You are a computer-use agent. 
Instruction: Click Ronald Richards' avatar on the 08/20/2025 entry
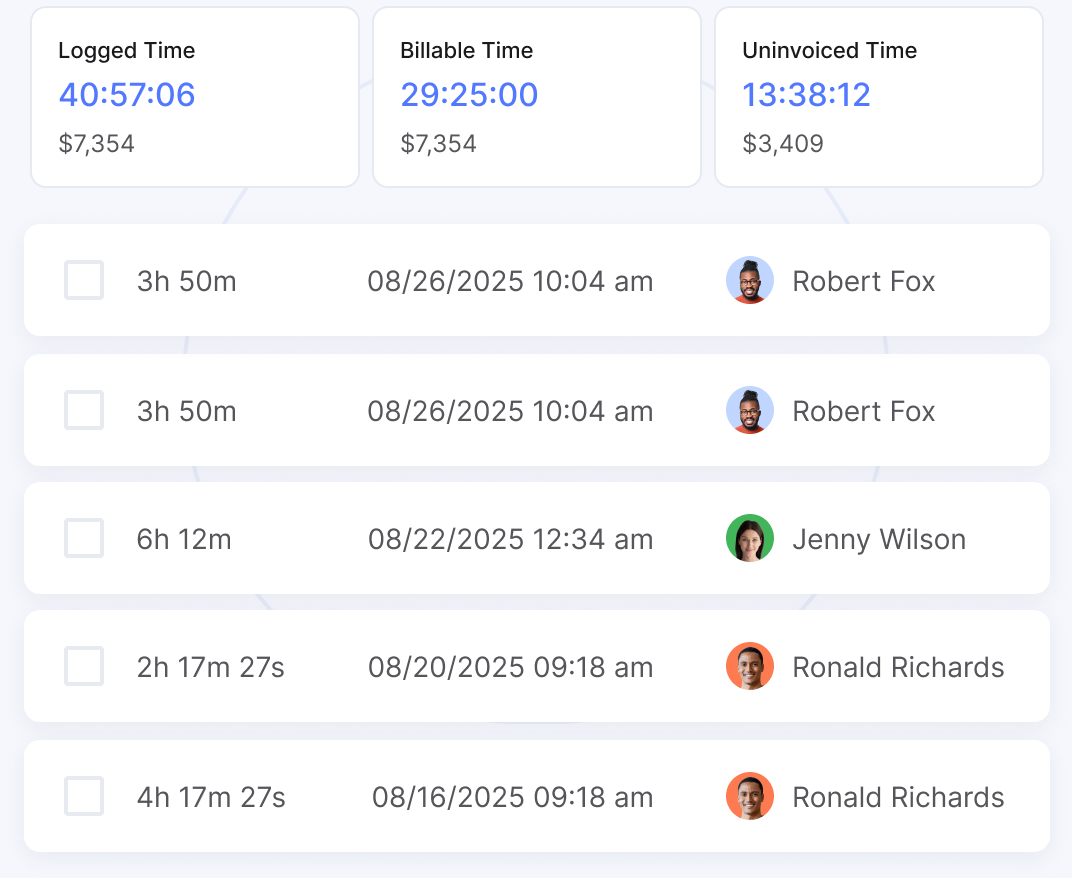[x=749, y=667]
